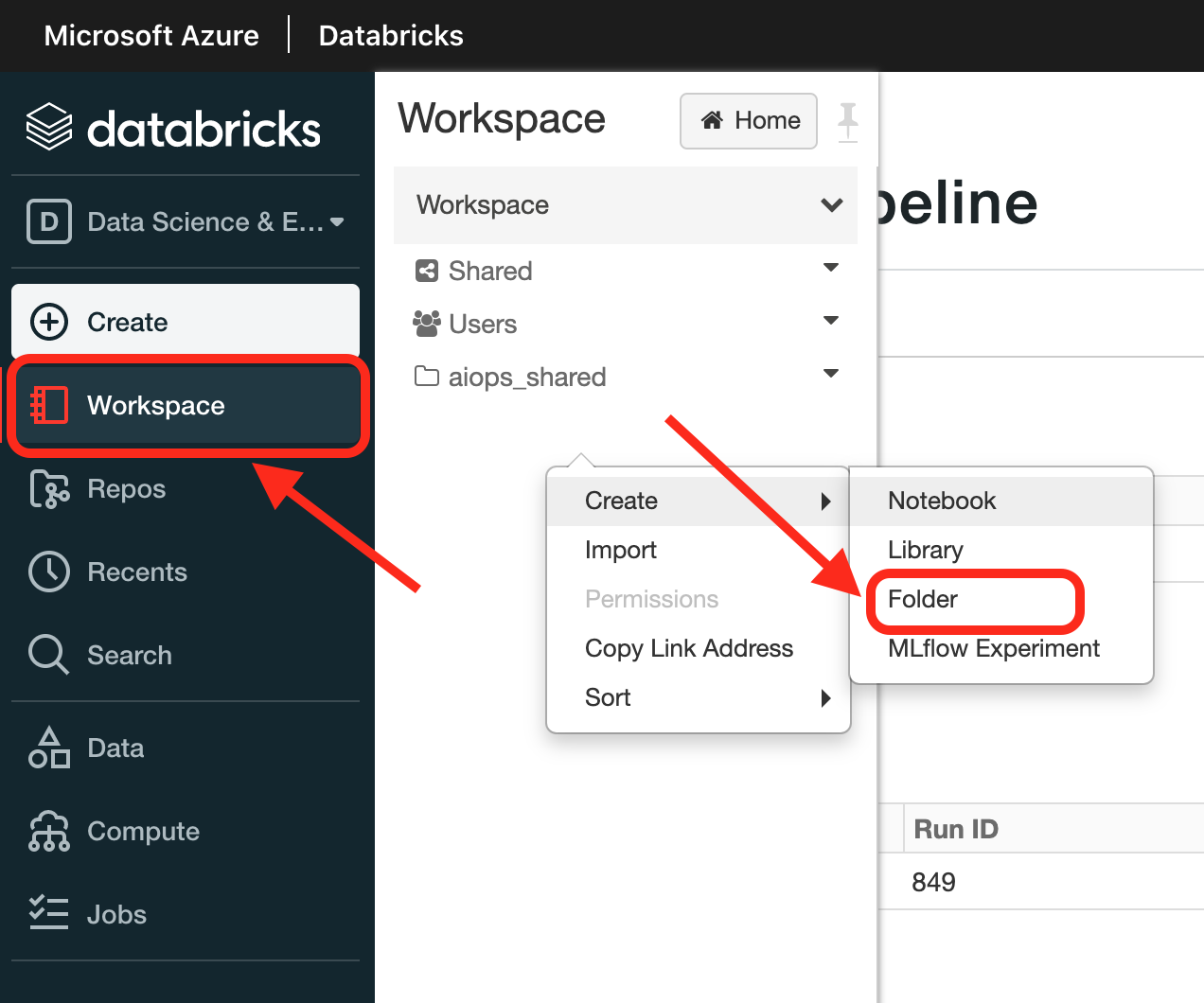Open Search from the left sidebar
1204x1003 pixels.
coord(129,654)
